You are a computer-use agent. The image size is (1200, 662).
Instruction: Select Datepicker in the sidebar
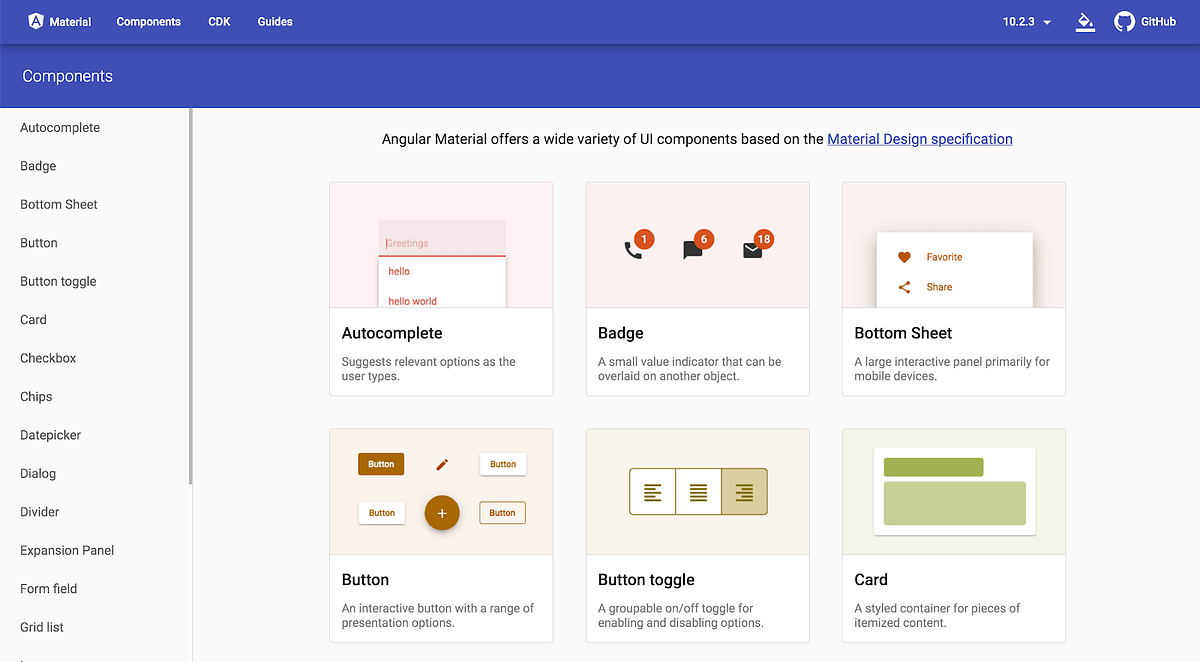pyautogui.click(x=50, y=435)
